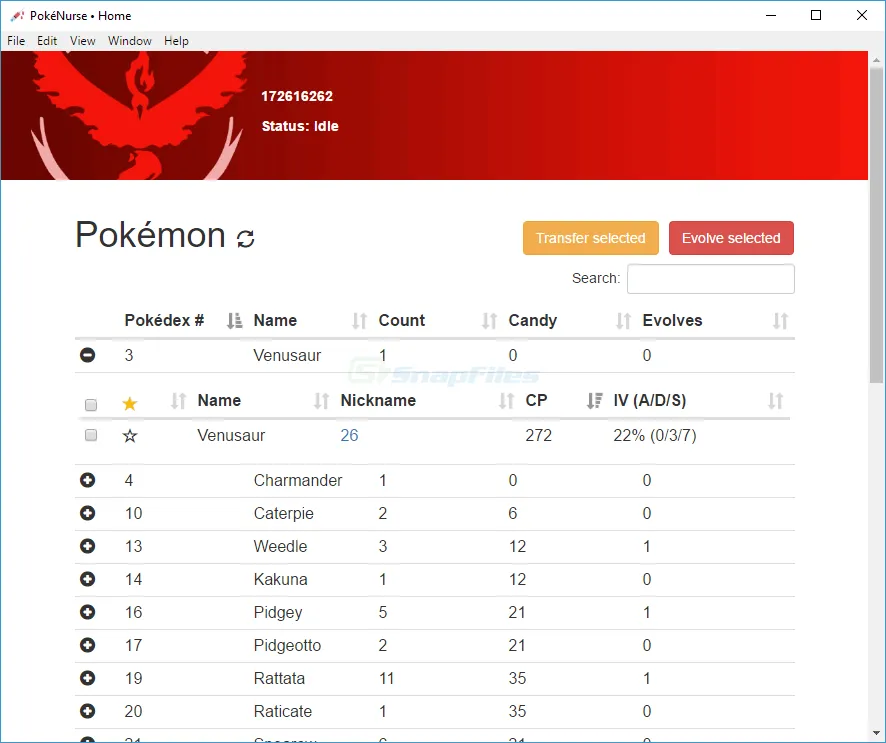Click the Caterpie name cell
This screenshot has height=743, width=886.
(284, 514)
